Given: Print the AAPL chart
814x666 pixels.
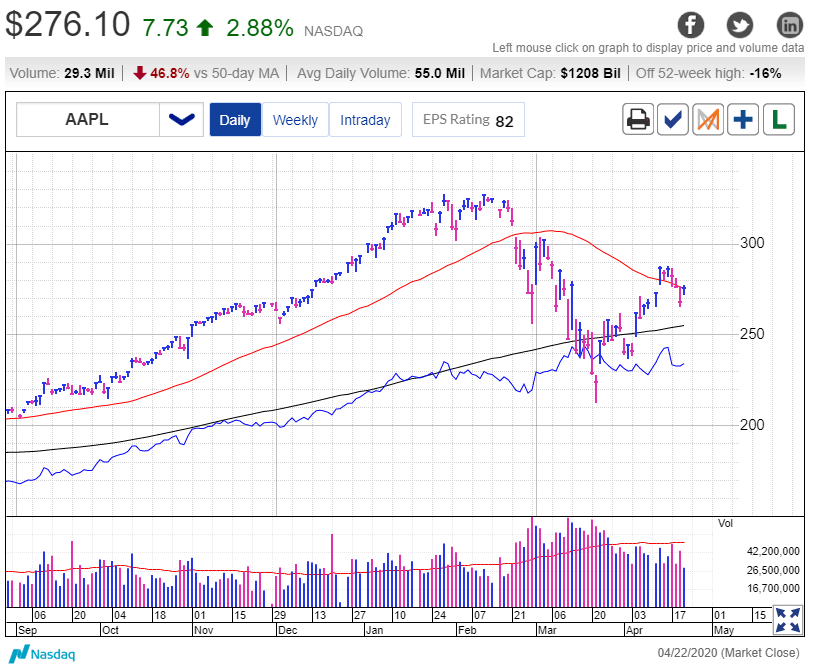Looking at the screenshot, I should pos(638,119).
